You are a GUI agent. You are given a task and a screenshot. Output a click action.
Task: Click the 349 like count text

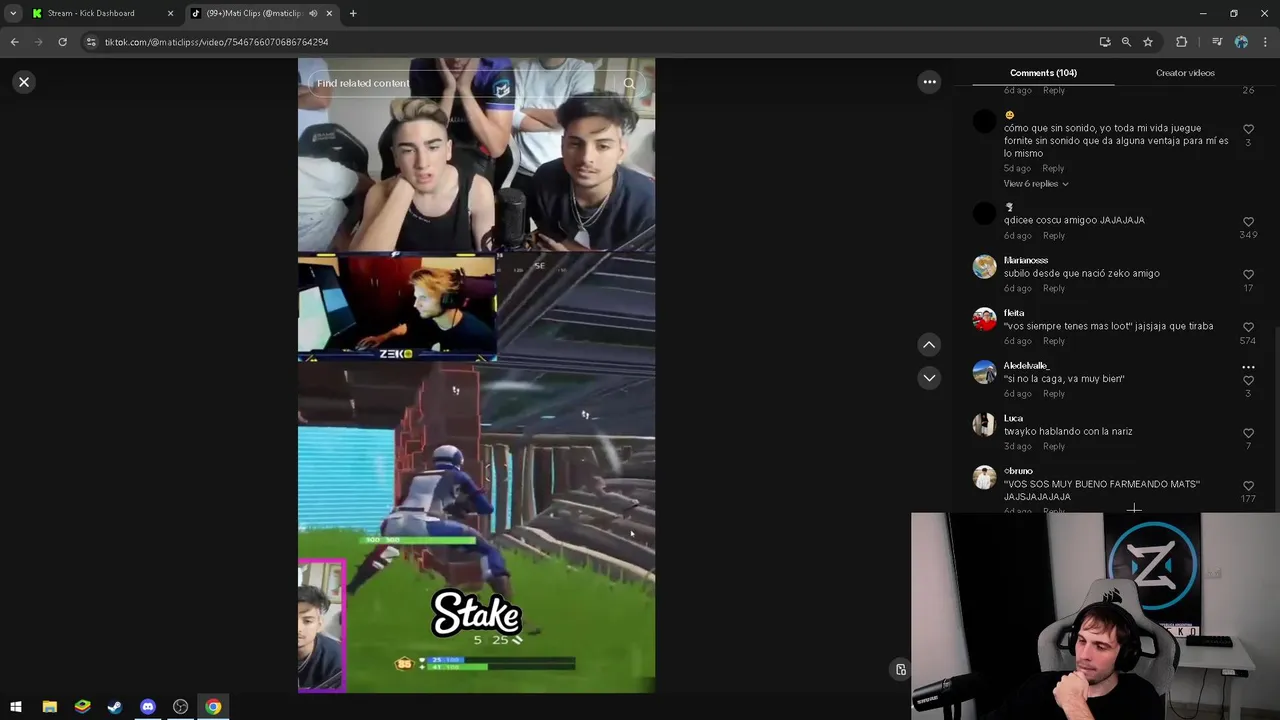[x=1248, y=235]
